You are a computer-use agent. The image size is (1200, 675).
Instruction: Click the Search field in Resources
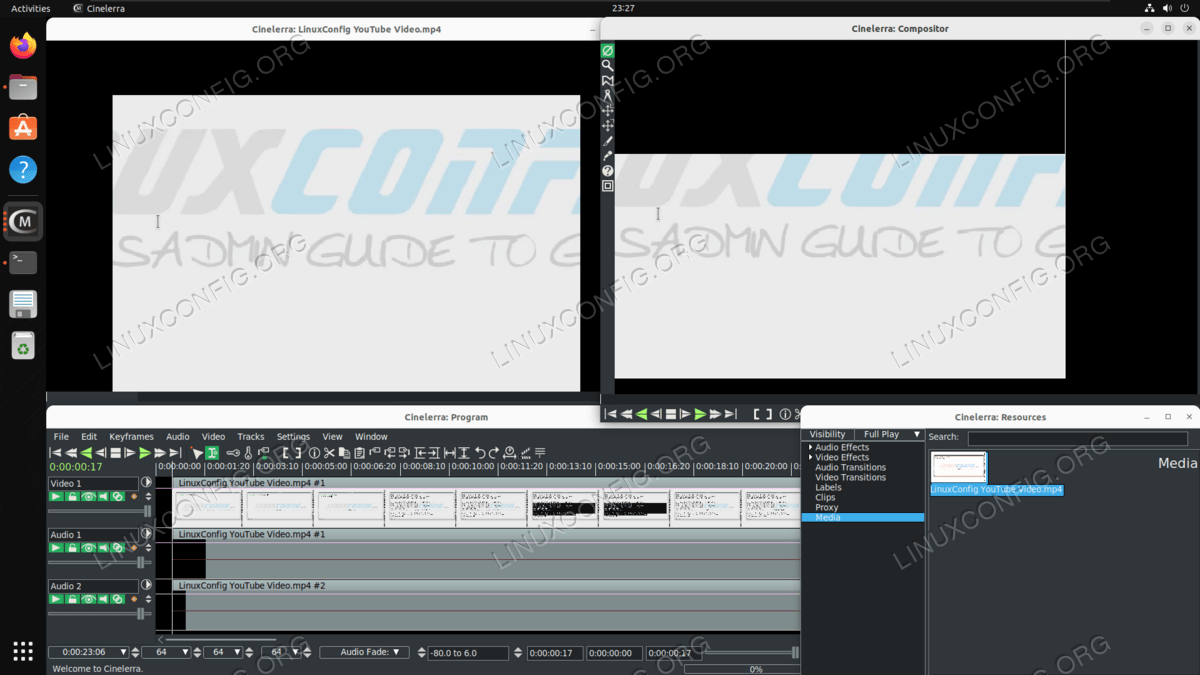[x=1077, y=438]
